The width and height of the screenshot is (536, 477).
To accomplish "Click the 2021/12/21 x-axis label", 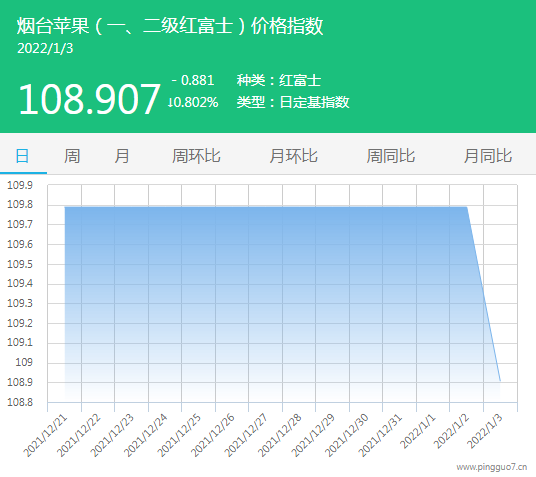I will tap(45, 435).
